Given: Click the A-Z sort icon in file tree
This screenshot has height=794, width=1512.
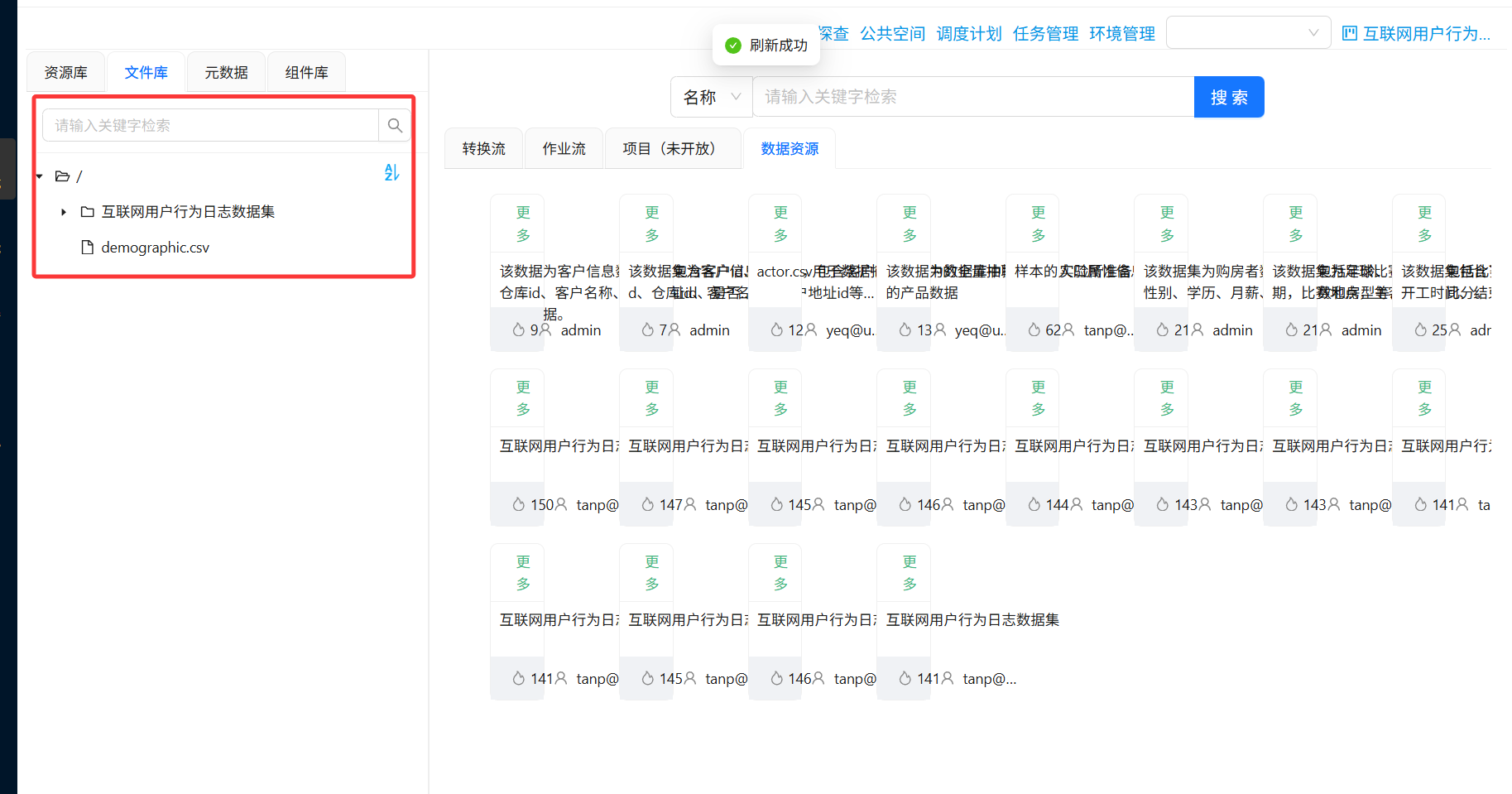Looking at the screenshot, I should [x=392, y=172].
